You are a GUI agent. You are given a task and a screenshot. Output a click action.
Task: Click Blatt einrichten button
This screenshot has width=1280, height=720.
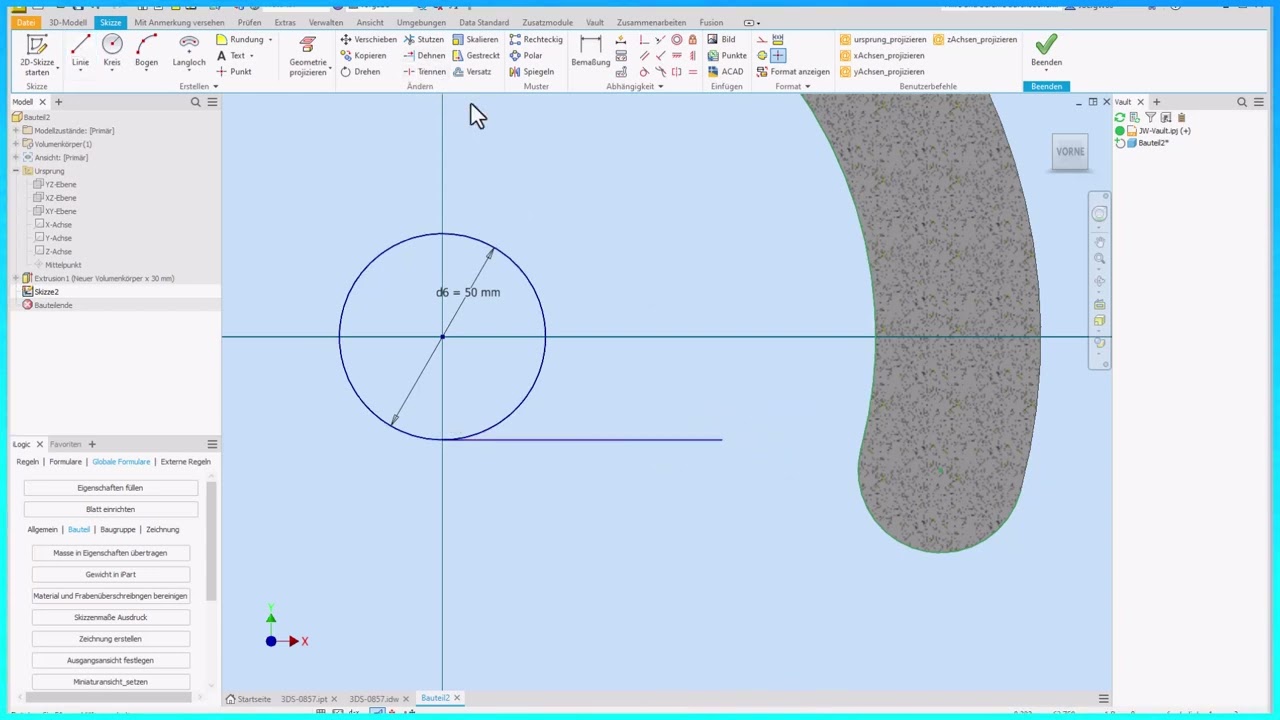pyautogui.click(x=110, y=509)
